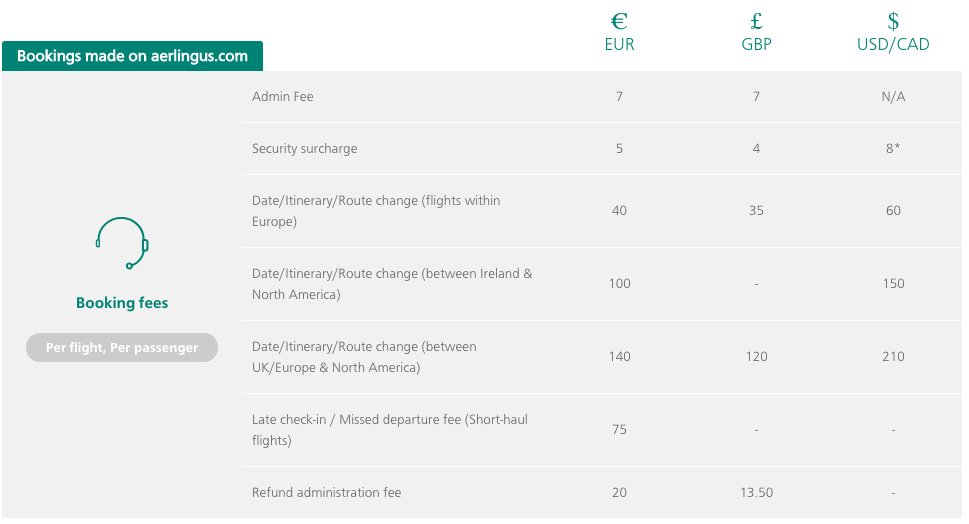Click the Per flight, Per passenger pill
Viewport: 969px width, 524px height.
[x=122, y=347]
